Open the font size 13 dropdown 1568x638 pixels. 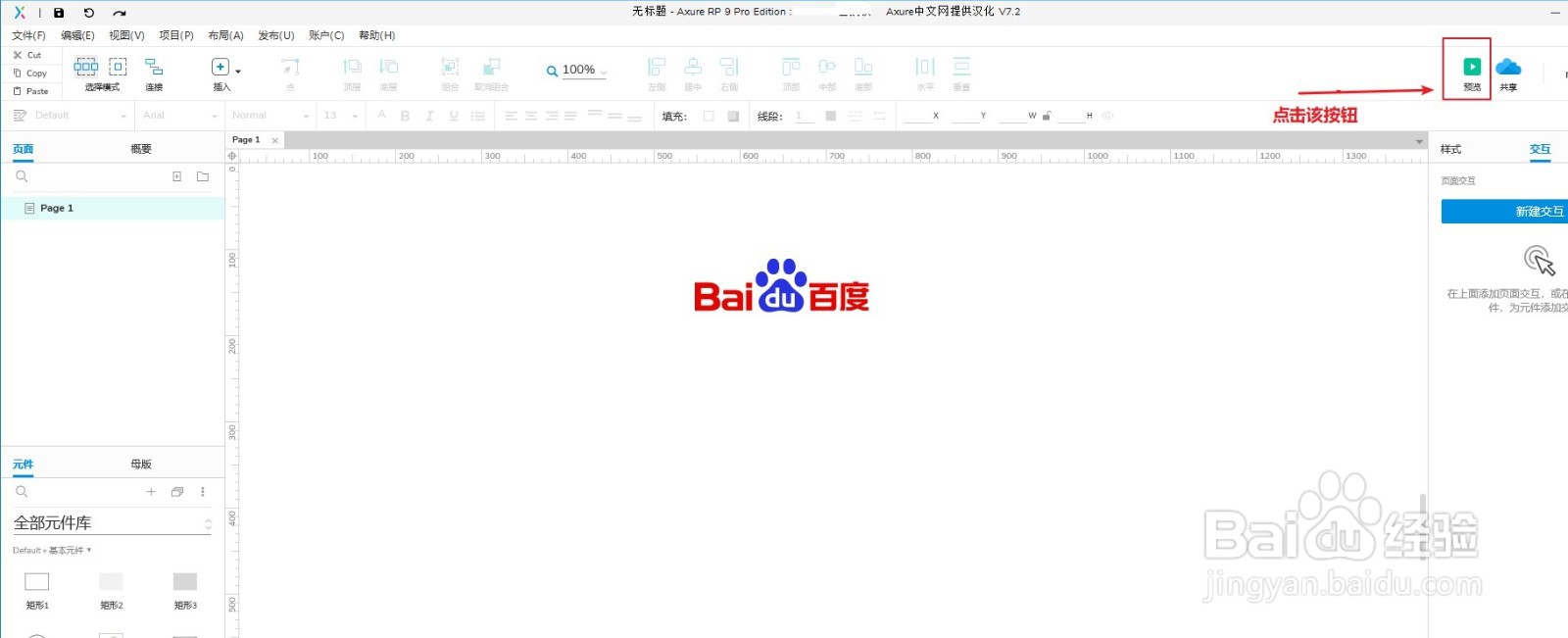[341, 116]
